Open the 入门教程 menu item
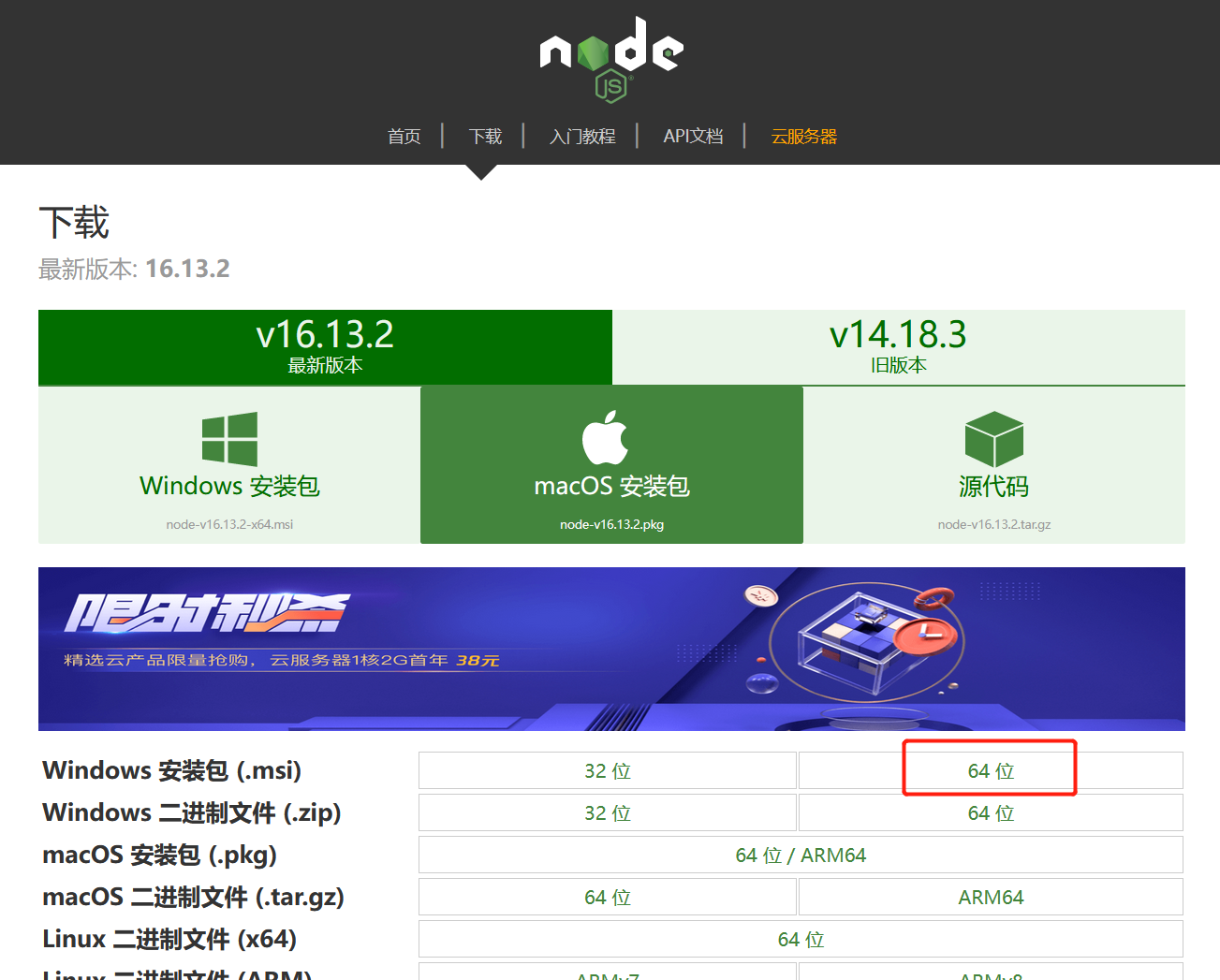 coord(582,136)
